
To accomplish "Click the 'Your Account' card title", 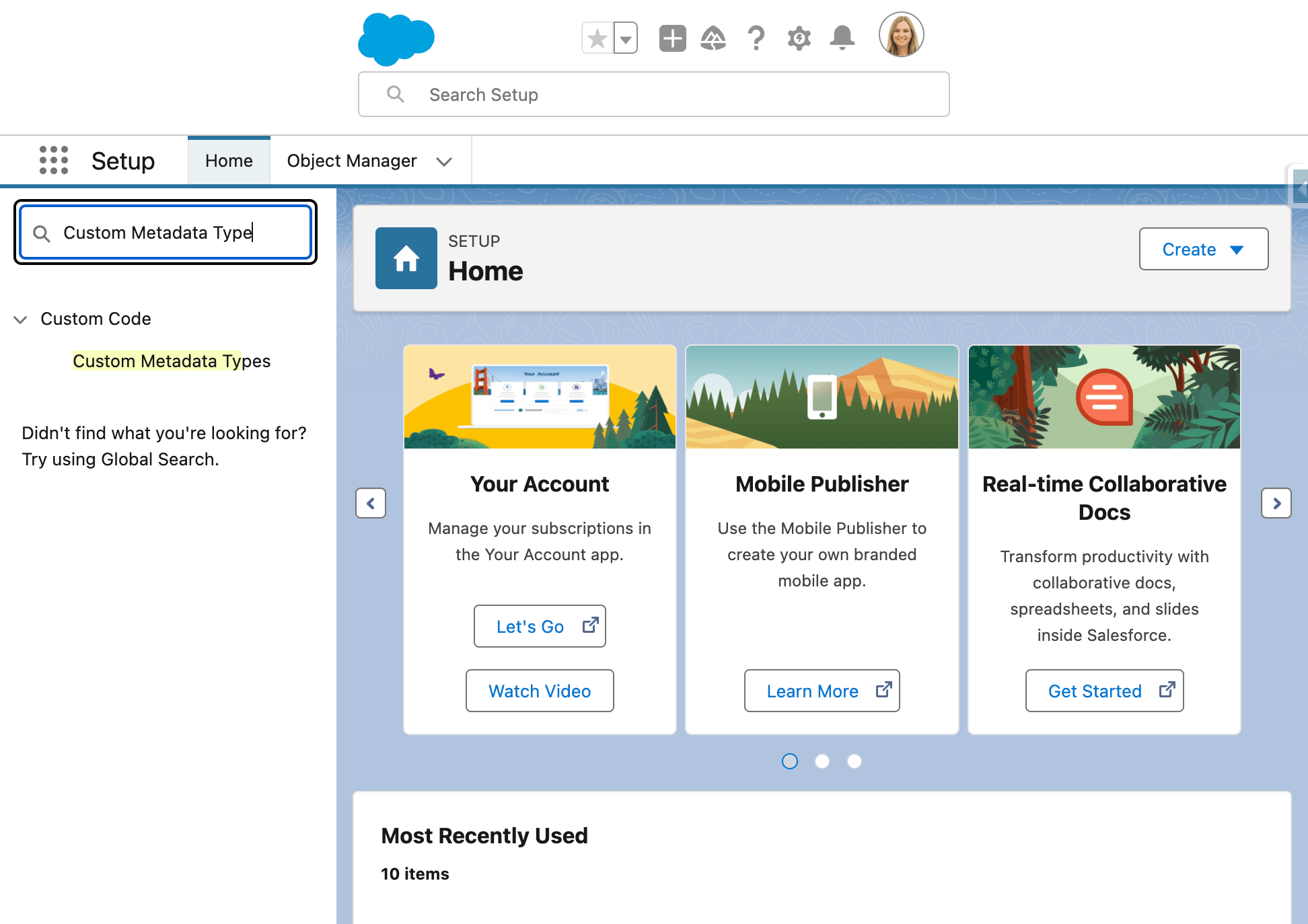I will 540,484.
